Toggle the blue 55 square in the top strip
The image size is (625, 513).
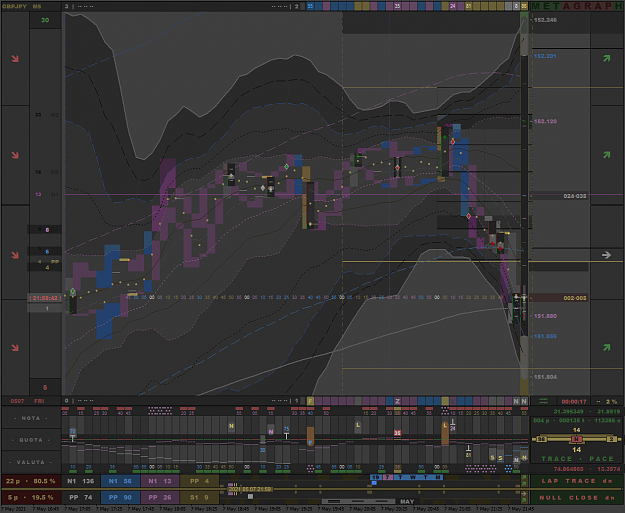[x=310, y=6]
